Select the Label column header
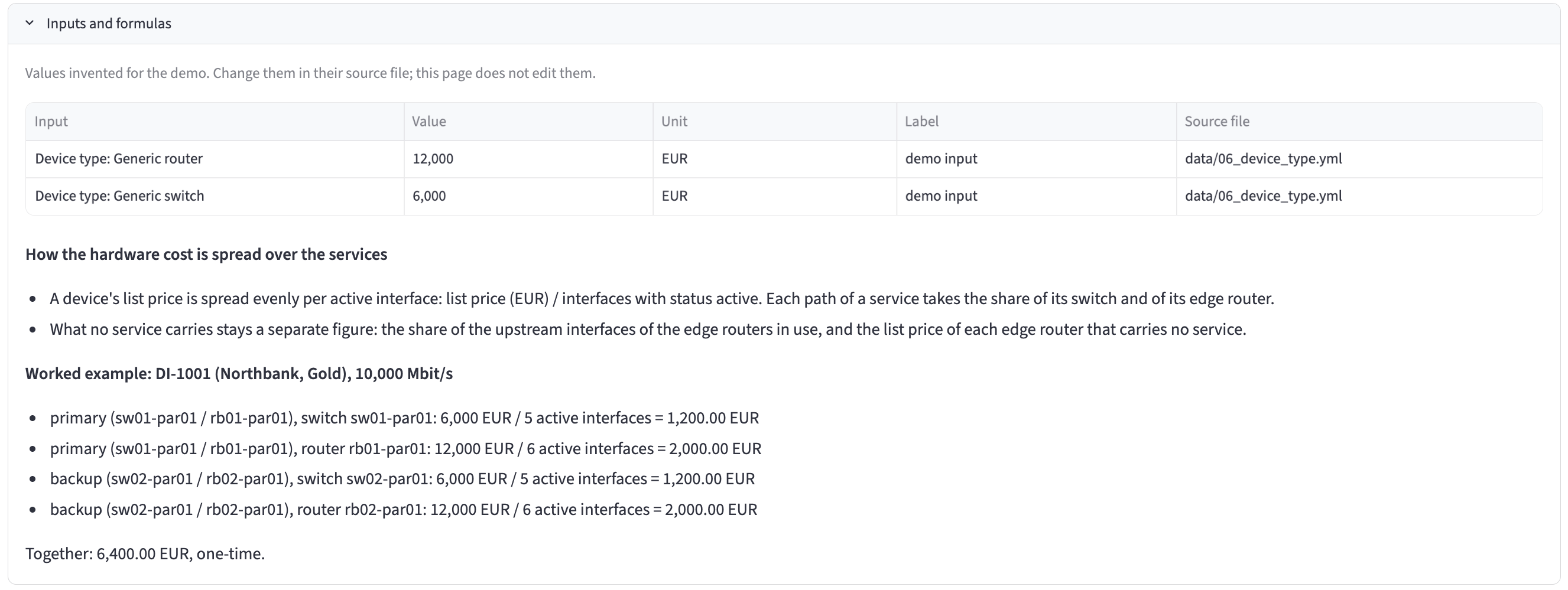Screen dimensions: 1568x590 tap(1036, 121)
